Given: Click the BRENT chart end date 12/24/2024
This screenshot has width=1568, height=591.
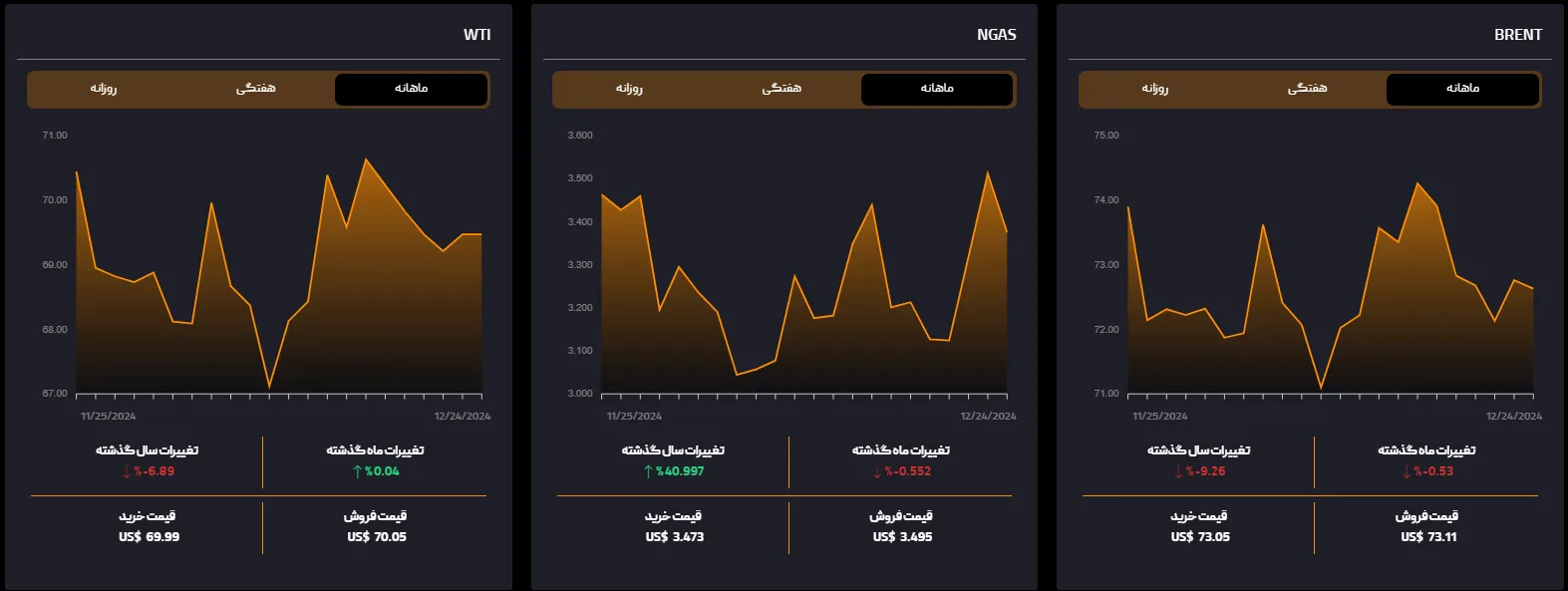Looking at the screenshot, I should point(1514,417).
